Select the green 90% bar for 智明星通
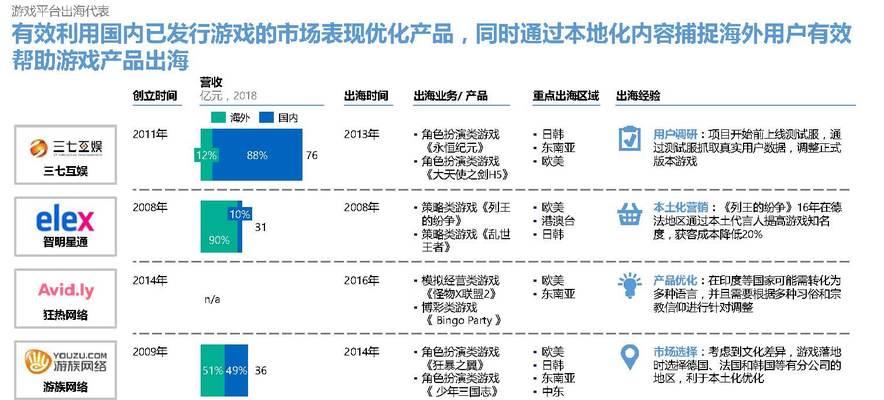Image resolution: width=884 pixels, height=400 pixels. (x=219, y=227)
